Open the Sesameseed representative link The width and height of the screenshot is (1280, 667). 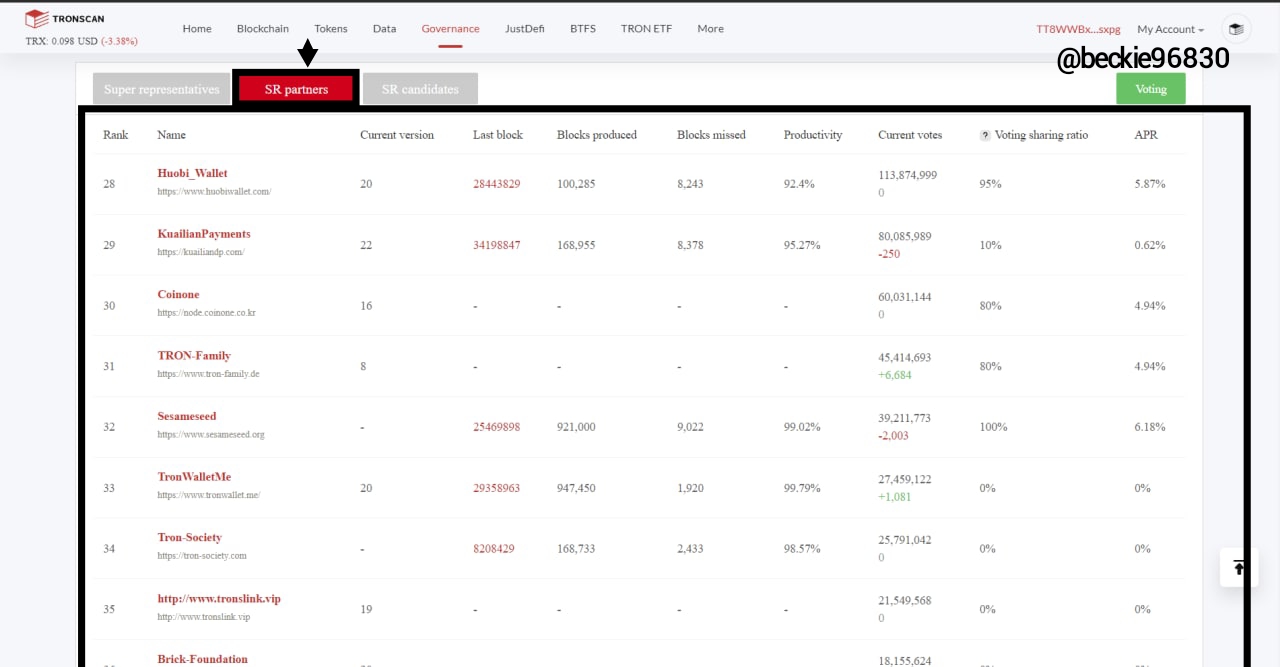187,416
